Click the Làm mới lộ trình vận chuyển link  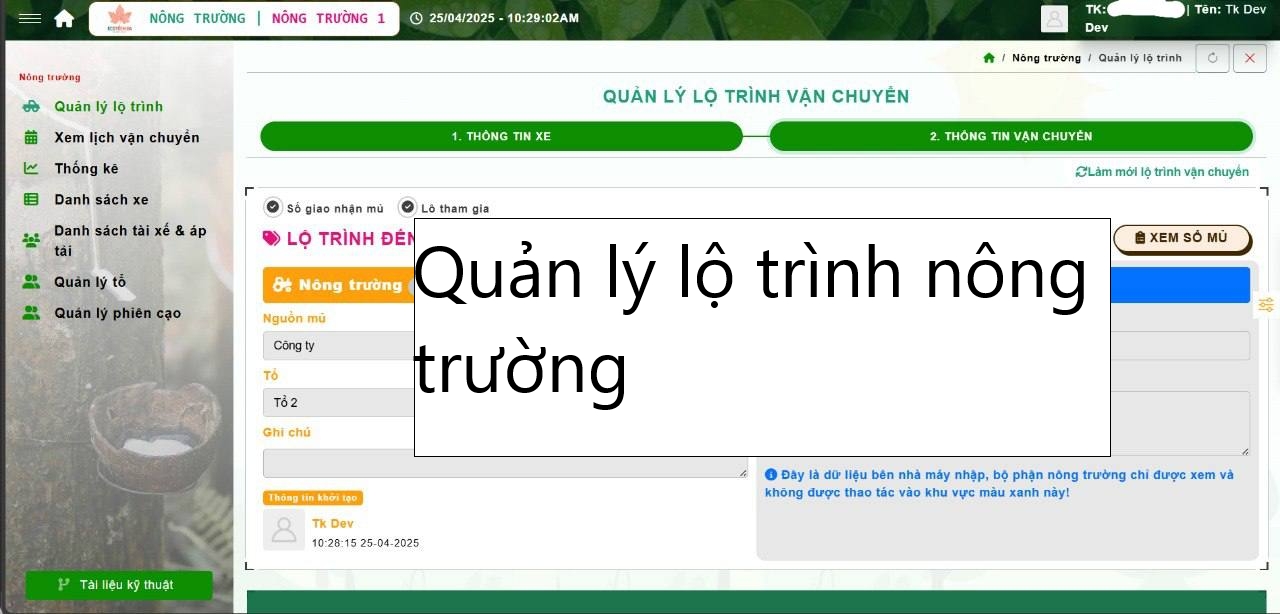[x=1162, y=171]
